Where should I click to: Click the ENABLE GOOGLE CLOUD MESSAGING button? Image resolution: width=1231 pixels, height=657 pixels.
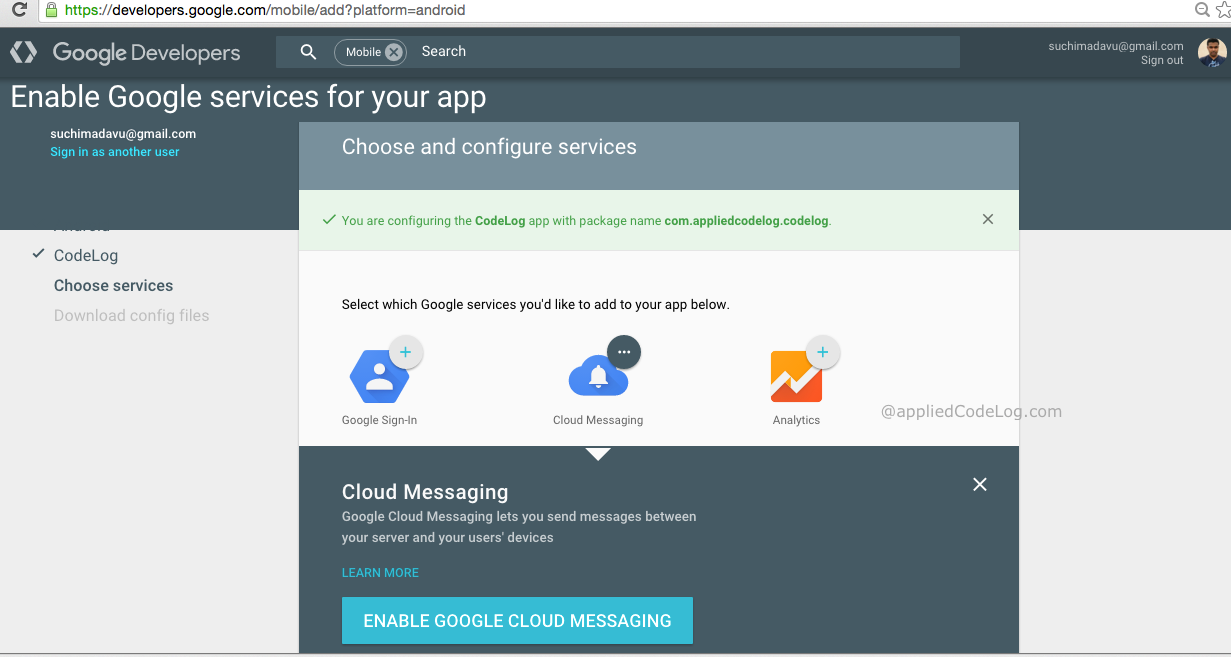pyautogui.click(x=517, y=620)
